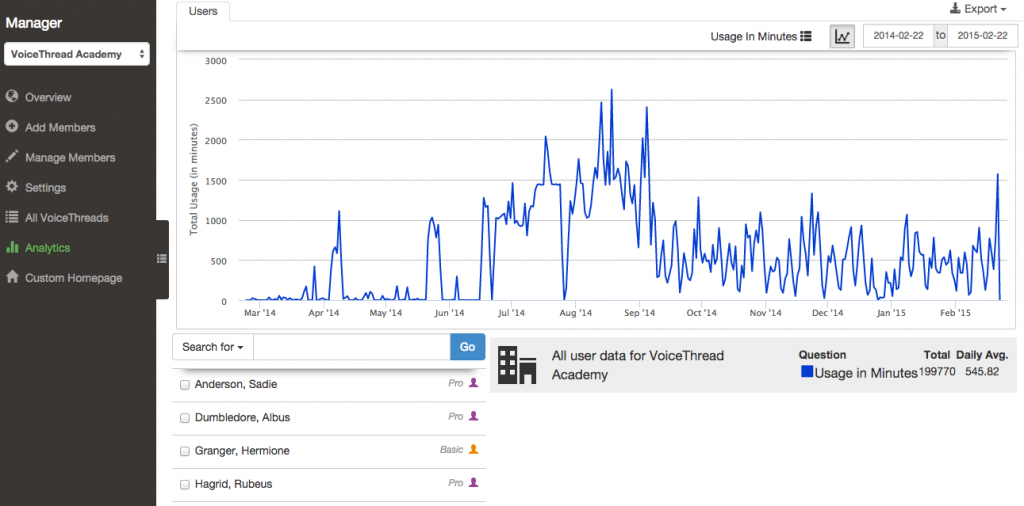Click Rubeus Hagrid's purple Pro user icon

coord(474,482)
